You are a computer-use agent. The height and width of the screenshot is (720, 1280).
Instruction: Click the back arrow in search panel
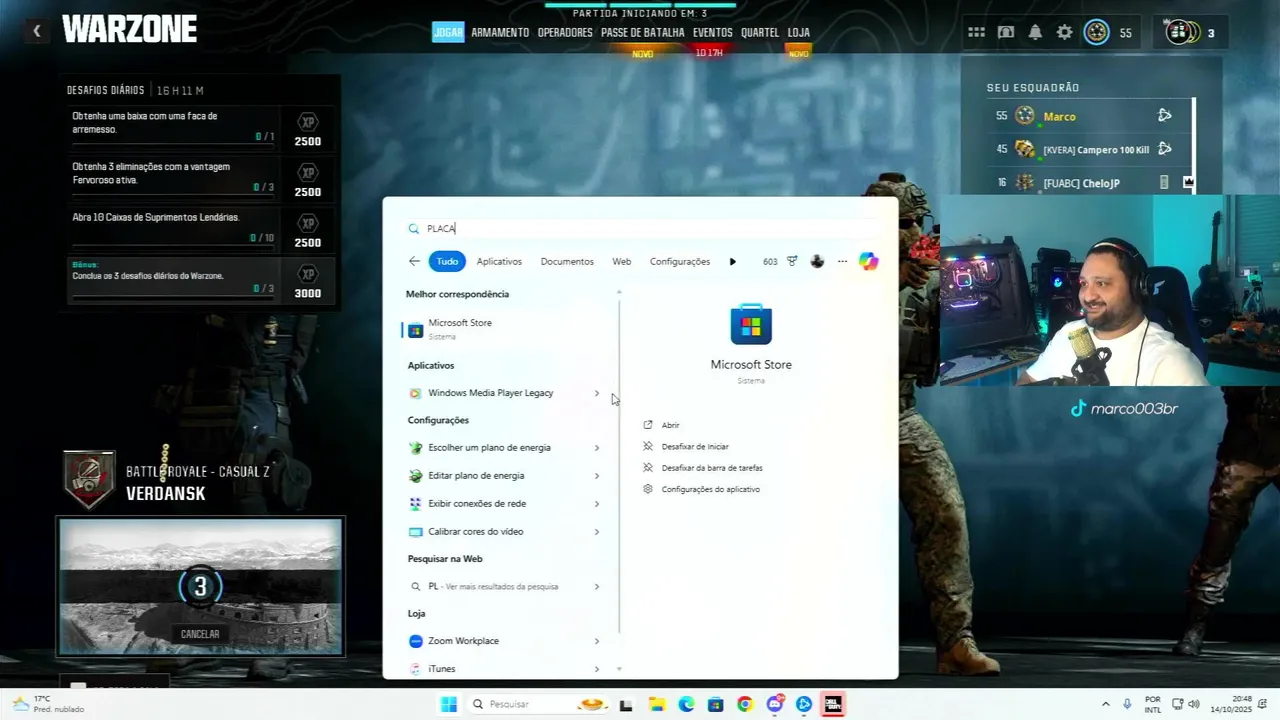(414, 261)
